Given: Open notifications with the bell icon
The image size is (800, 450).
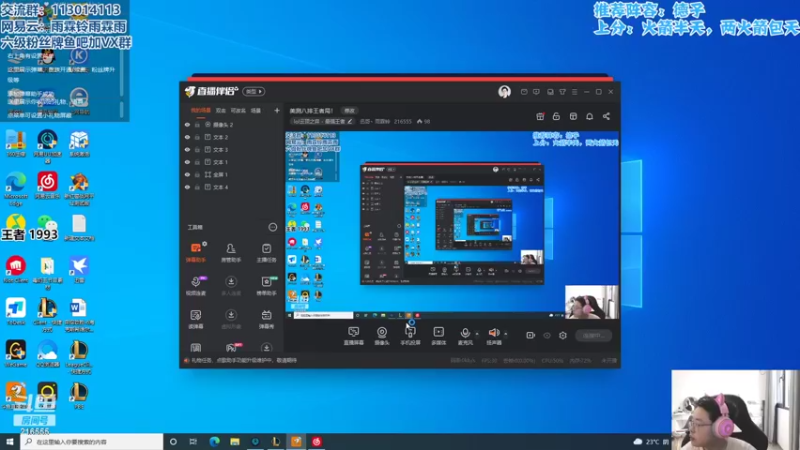Looking at the screenshot, I should (589, 116).
